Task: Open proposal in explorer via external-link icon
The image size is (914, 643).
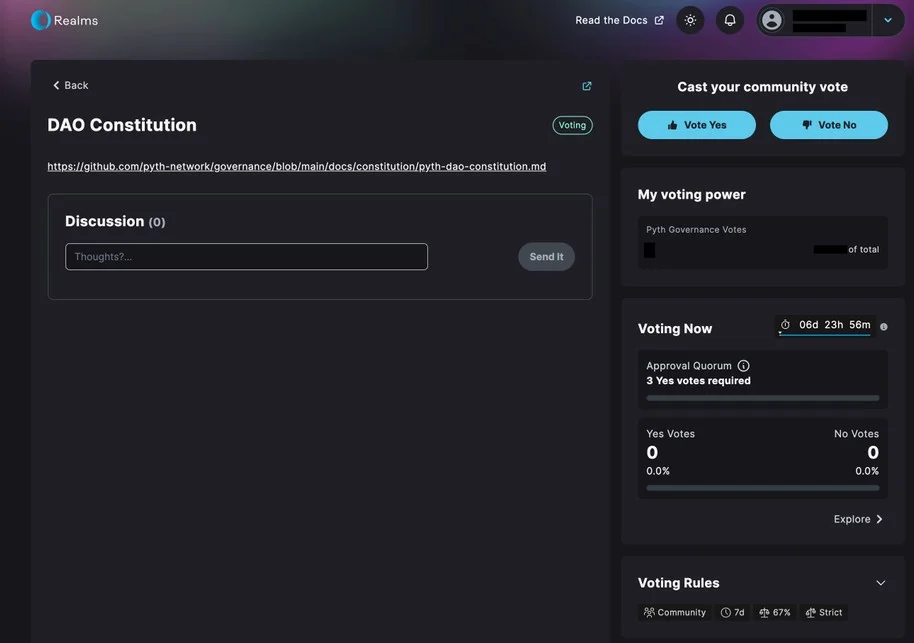Action: 587,86
